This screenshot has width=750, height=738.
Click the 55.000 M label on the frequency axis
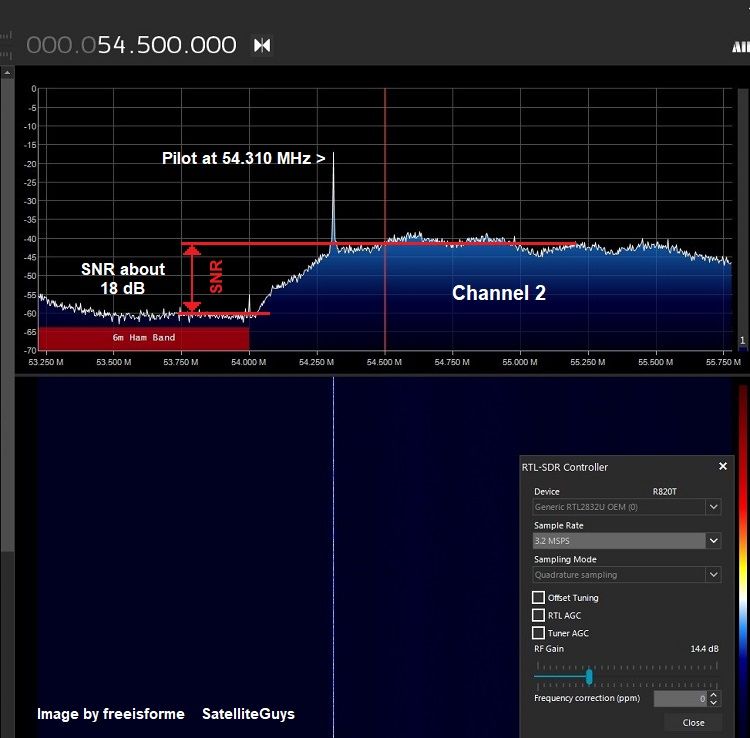tap(520, 362)
